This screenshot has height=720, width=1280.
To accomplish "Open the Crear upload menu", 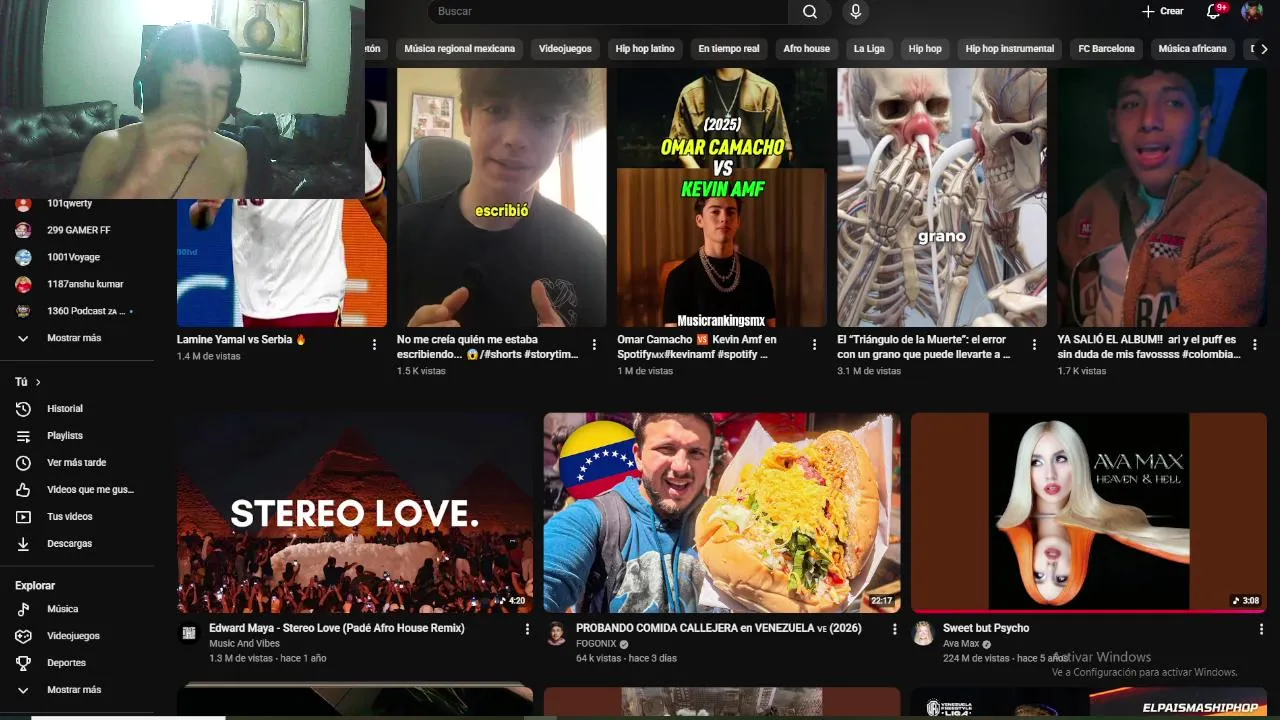I will pyautogui.click(x=1162, y=11).
